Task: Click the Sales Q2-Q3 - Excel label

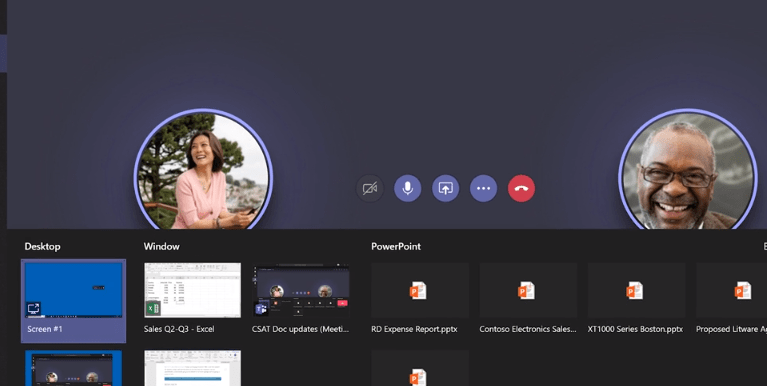Action: click(179, 329)
